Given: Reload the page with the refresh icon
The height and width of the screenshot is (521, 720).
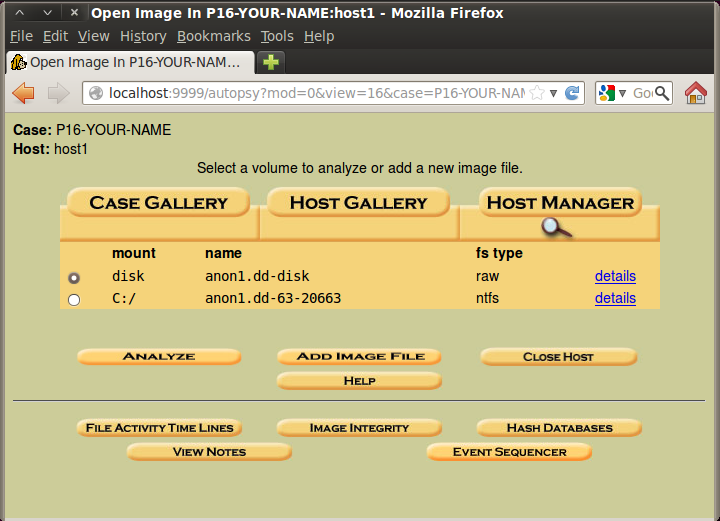Looking at the screenshot, I should [572, 93].
